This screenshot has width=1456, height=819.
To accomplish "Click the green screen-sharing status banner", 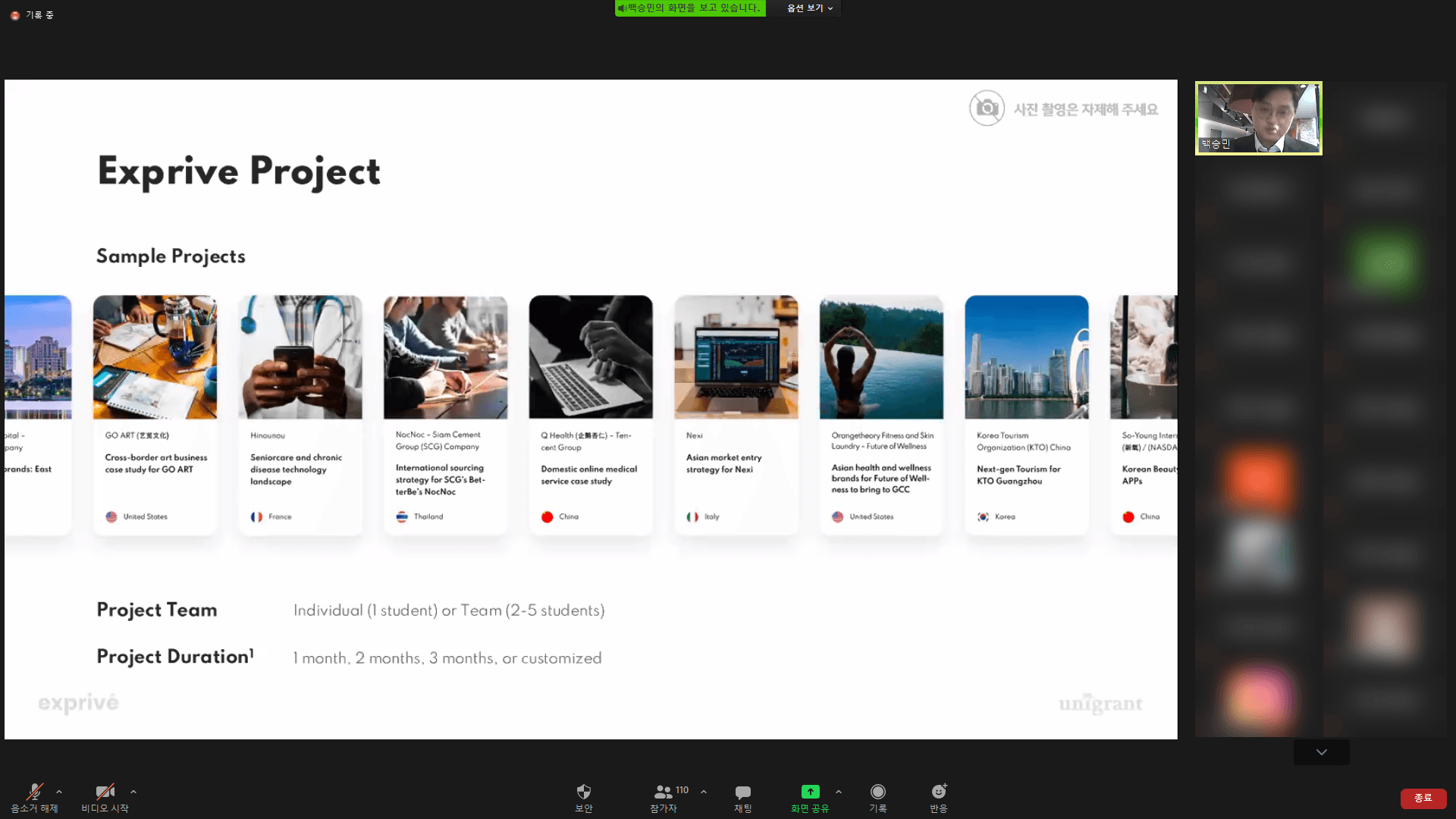I will point(690,8).
